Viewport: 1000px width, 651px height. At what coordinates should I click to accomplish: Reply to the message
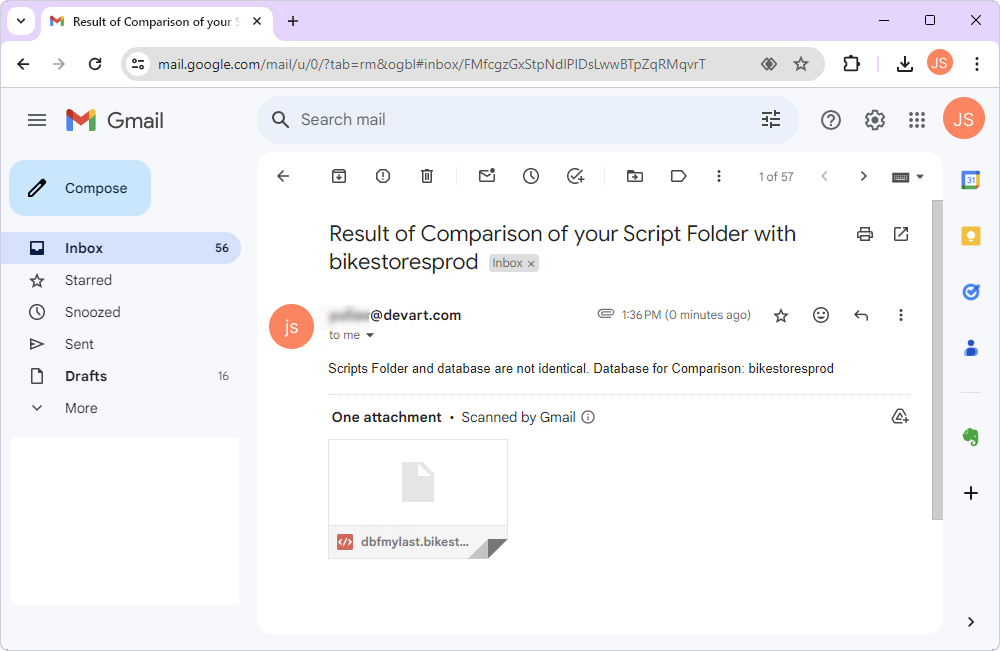[x=861, y=315]
